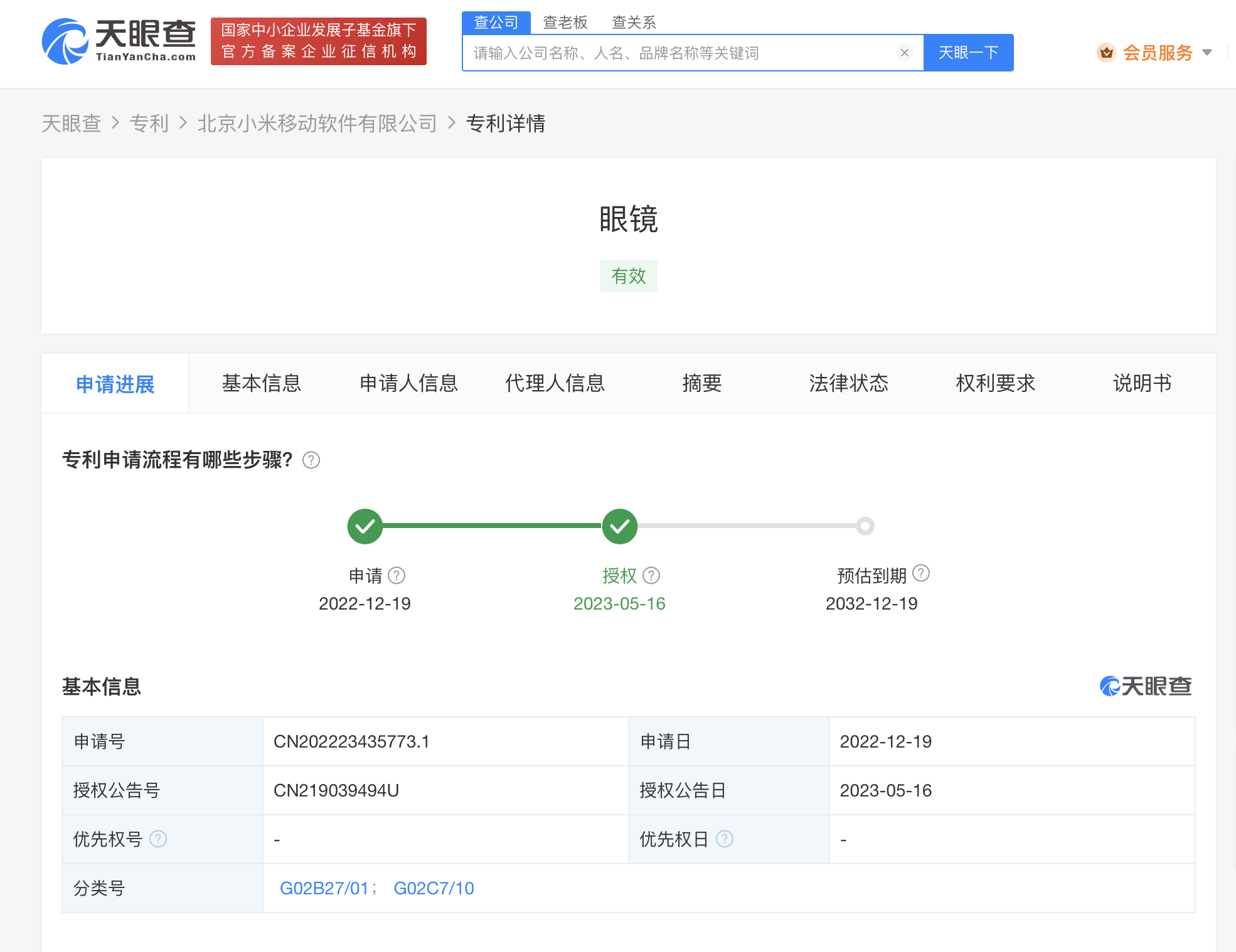Click the help icon next to 优先权日

coord(725,839)
